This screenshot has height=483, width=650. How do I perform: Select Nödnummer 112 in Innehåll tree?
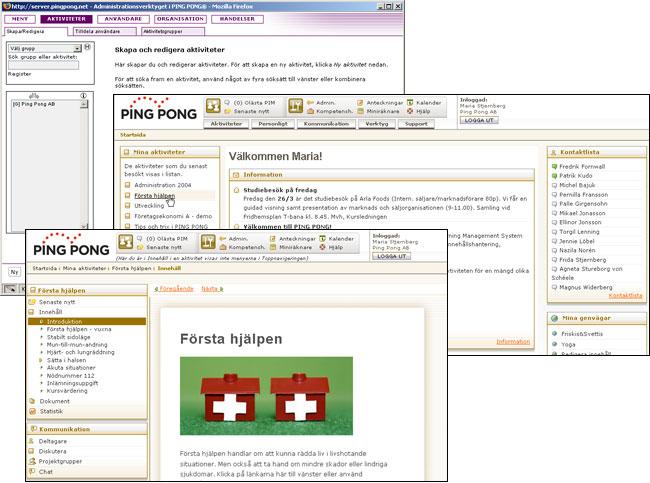70,376
